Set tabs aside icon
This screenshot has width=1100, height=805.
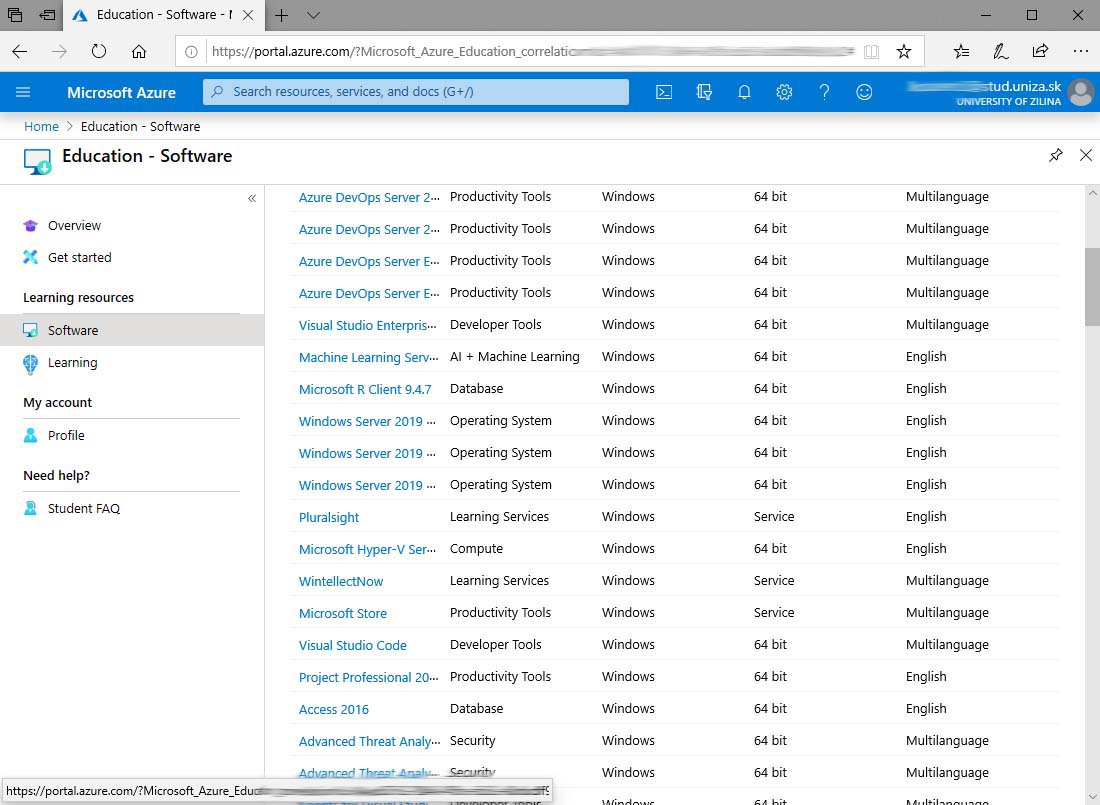coord(47,15)
